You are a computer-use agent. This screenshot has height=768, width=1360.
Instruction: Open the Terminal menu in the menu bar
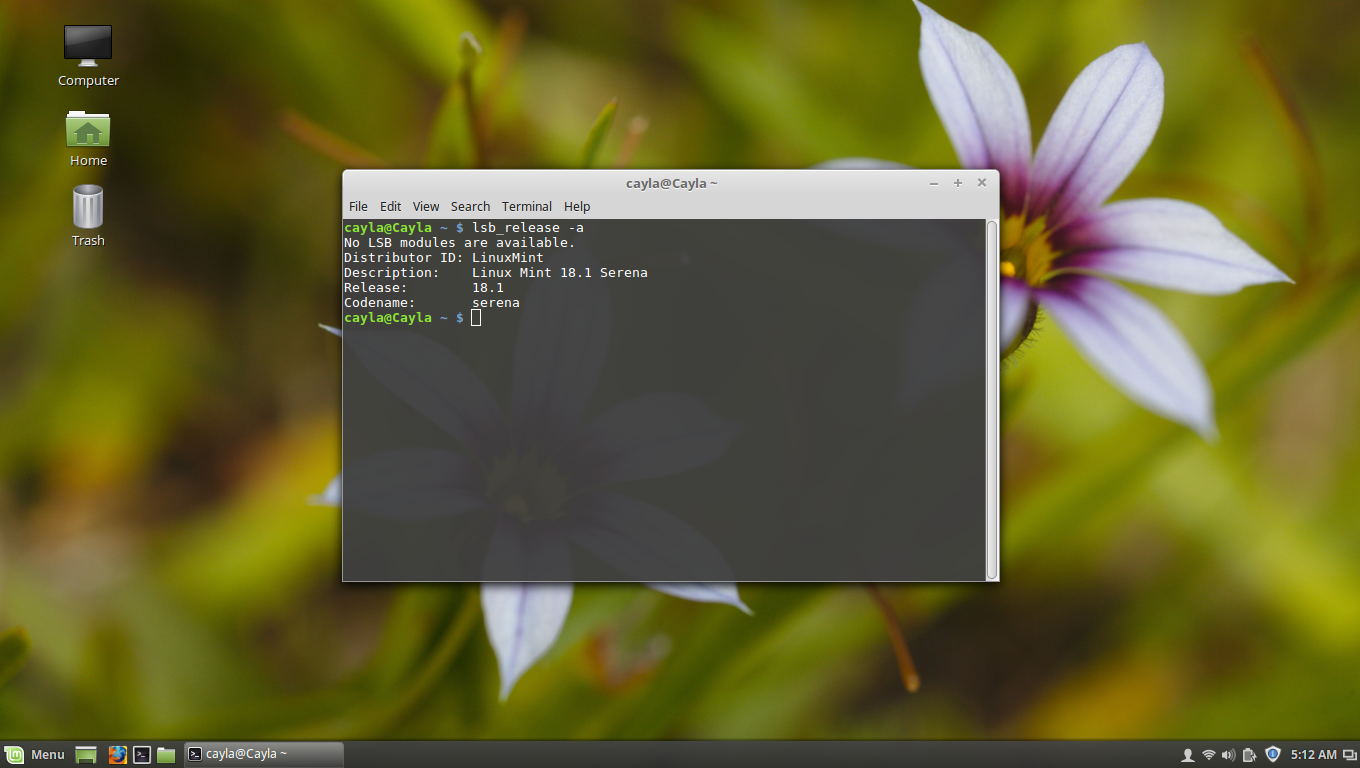pyautogui.click(x=527, y=206)
